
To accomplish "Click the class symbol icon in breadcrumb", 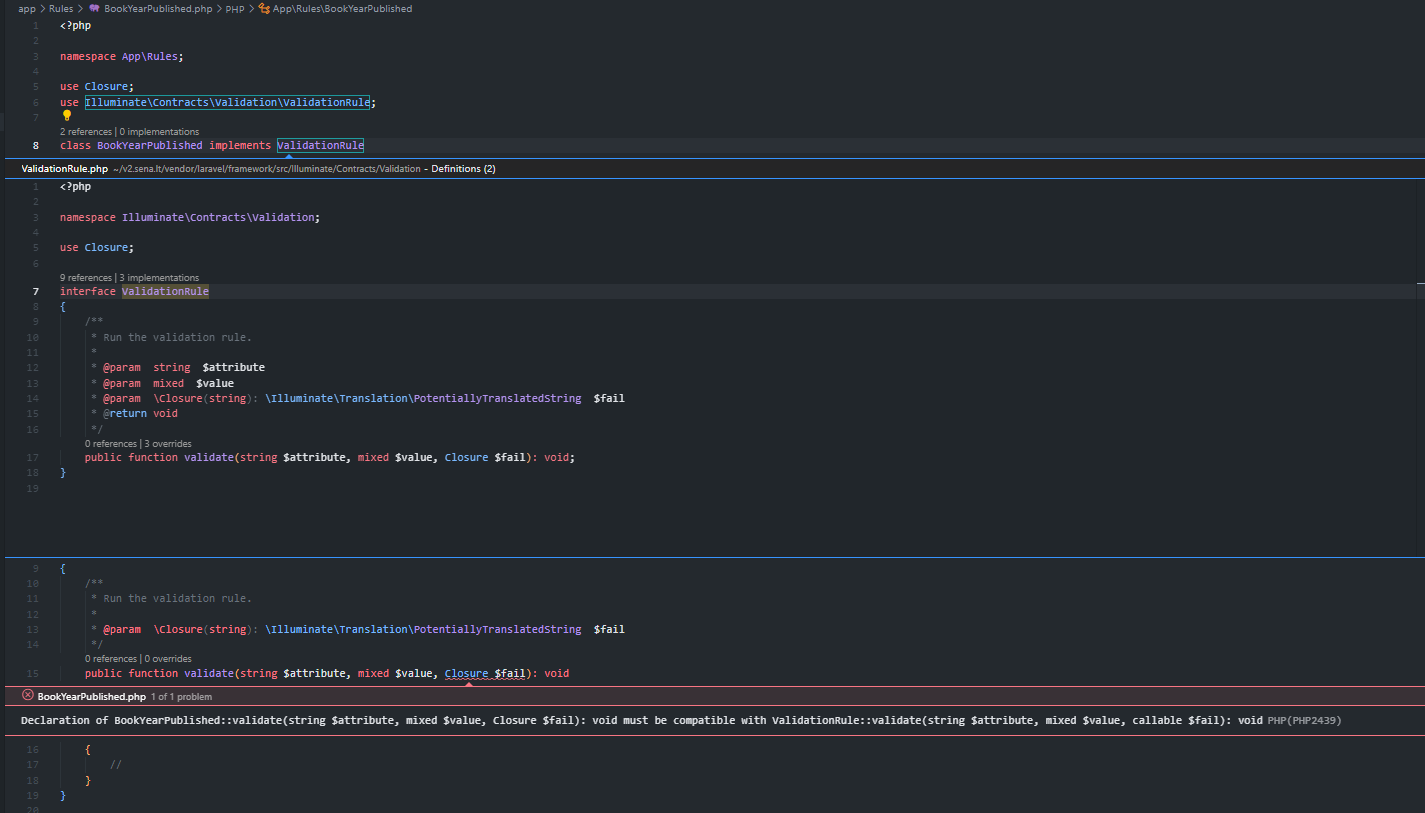I will (264, 8).
